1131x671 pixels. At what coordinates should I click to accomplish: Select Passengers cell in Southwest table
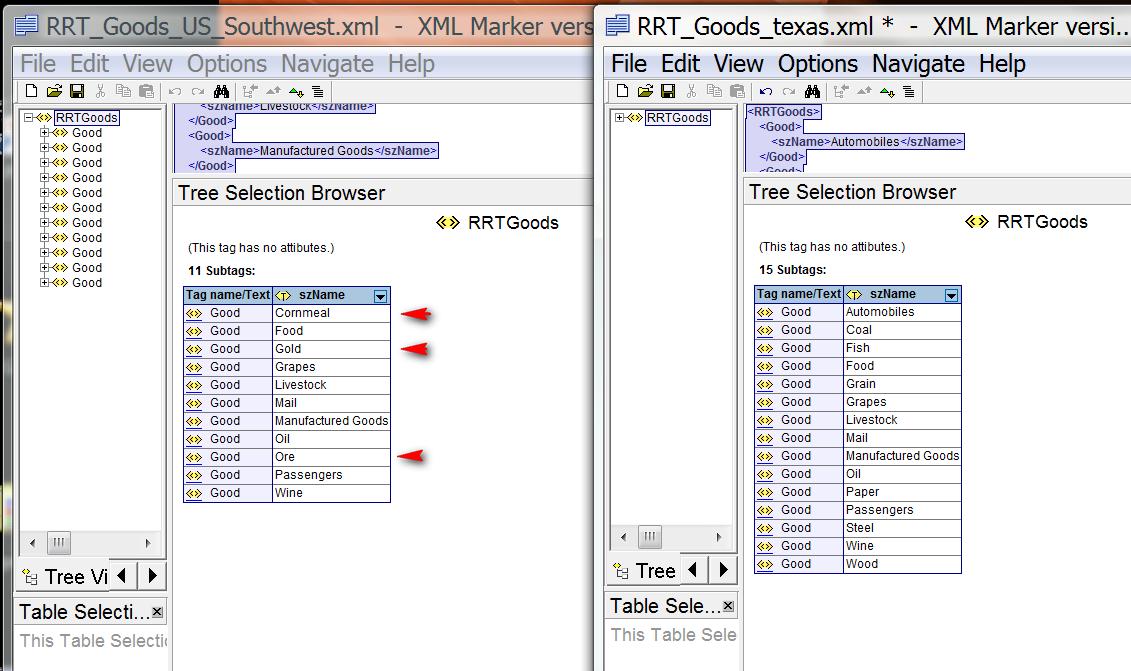pyautogui.click(x=331, y=475)
